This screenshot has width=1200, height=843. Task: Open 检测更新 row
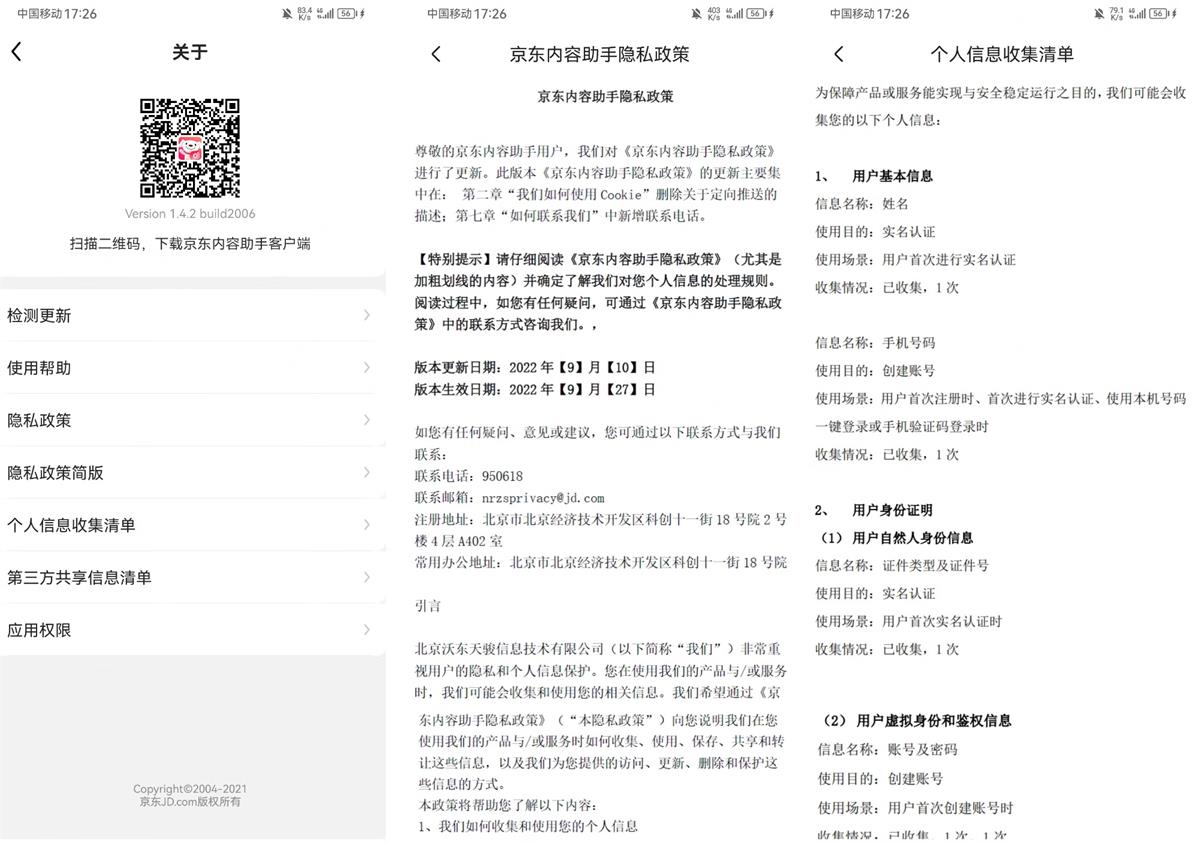click(192, 315)
